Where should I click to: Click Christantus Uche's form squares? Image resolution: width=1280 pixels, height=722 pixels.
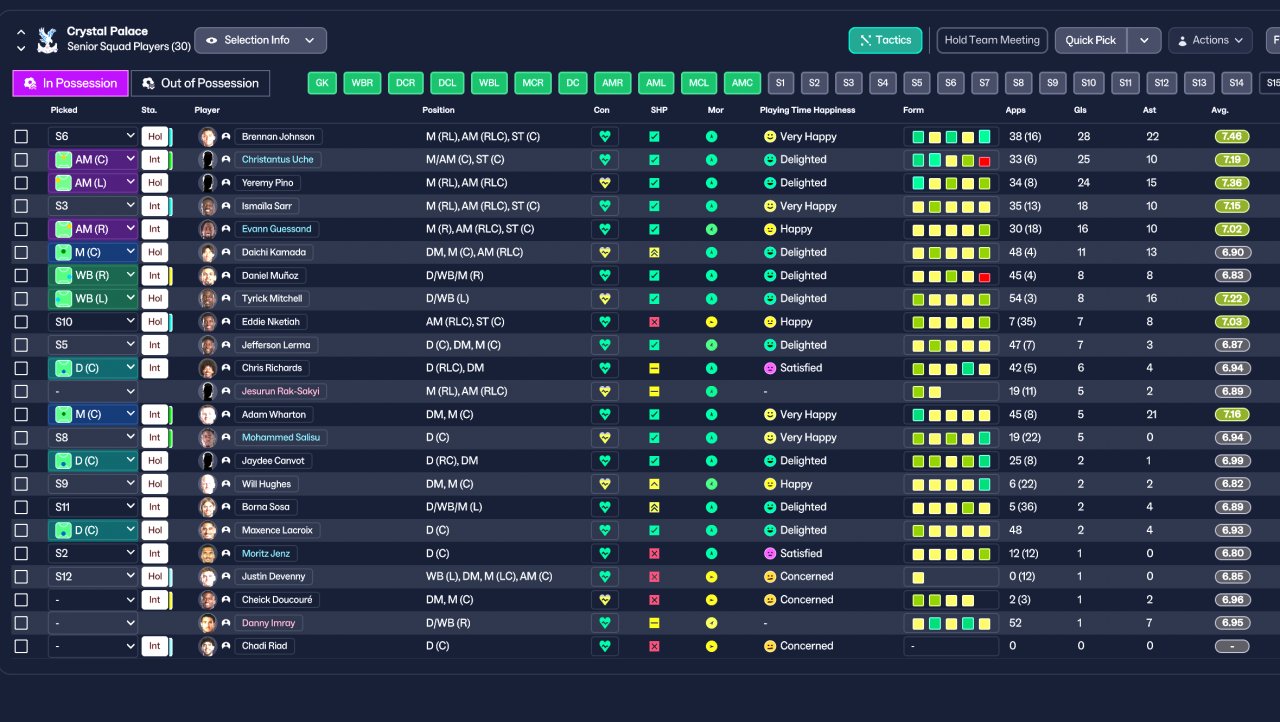(x=950, y=160)
